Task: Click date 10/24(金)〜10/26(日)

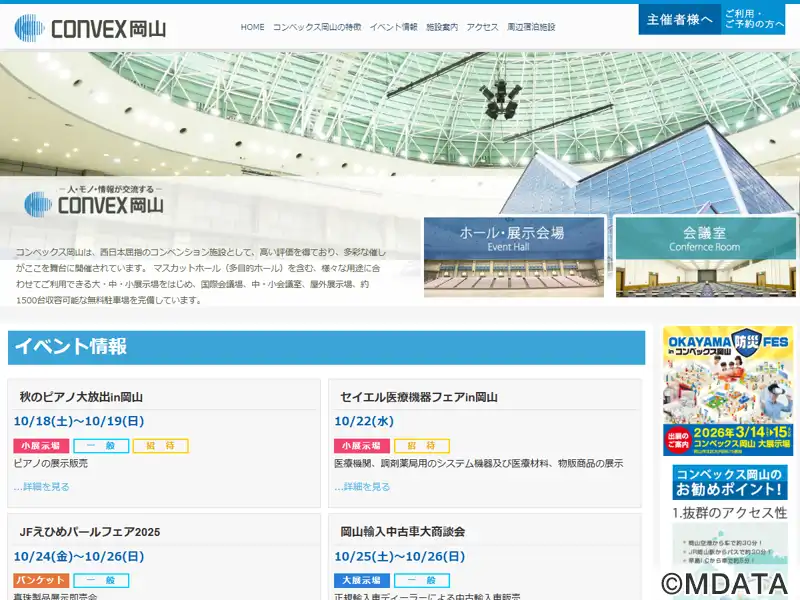Action: (79, 557)
